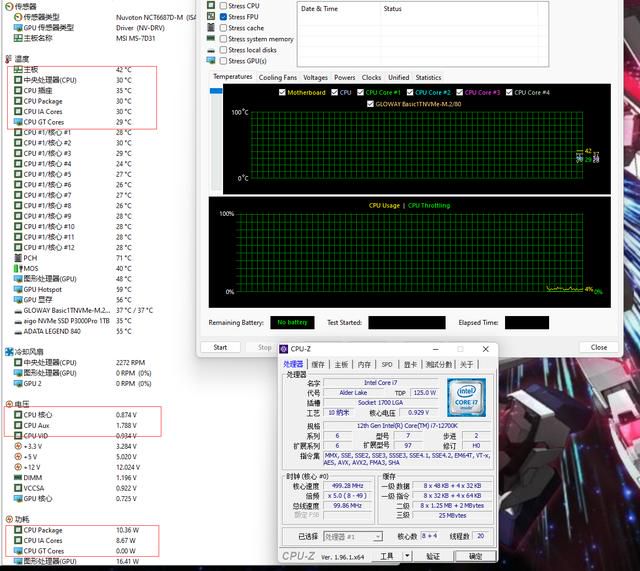
Task: Click the GPU Hotspot monitor icon
Action: 18,289
